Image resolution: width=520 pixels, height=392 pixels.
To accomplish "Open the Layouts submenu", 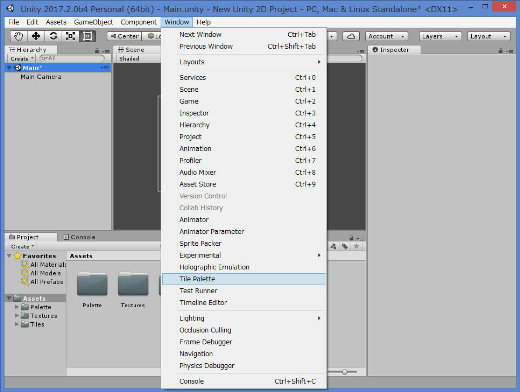I will [x=244, y=62].
